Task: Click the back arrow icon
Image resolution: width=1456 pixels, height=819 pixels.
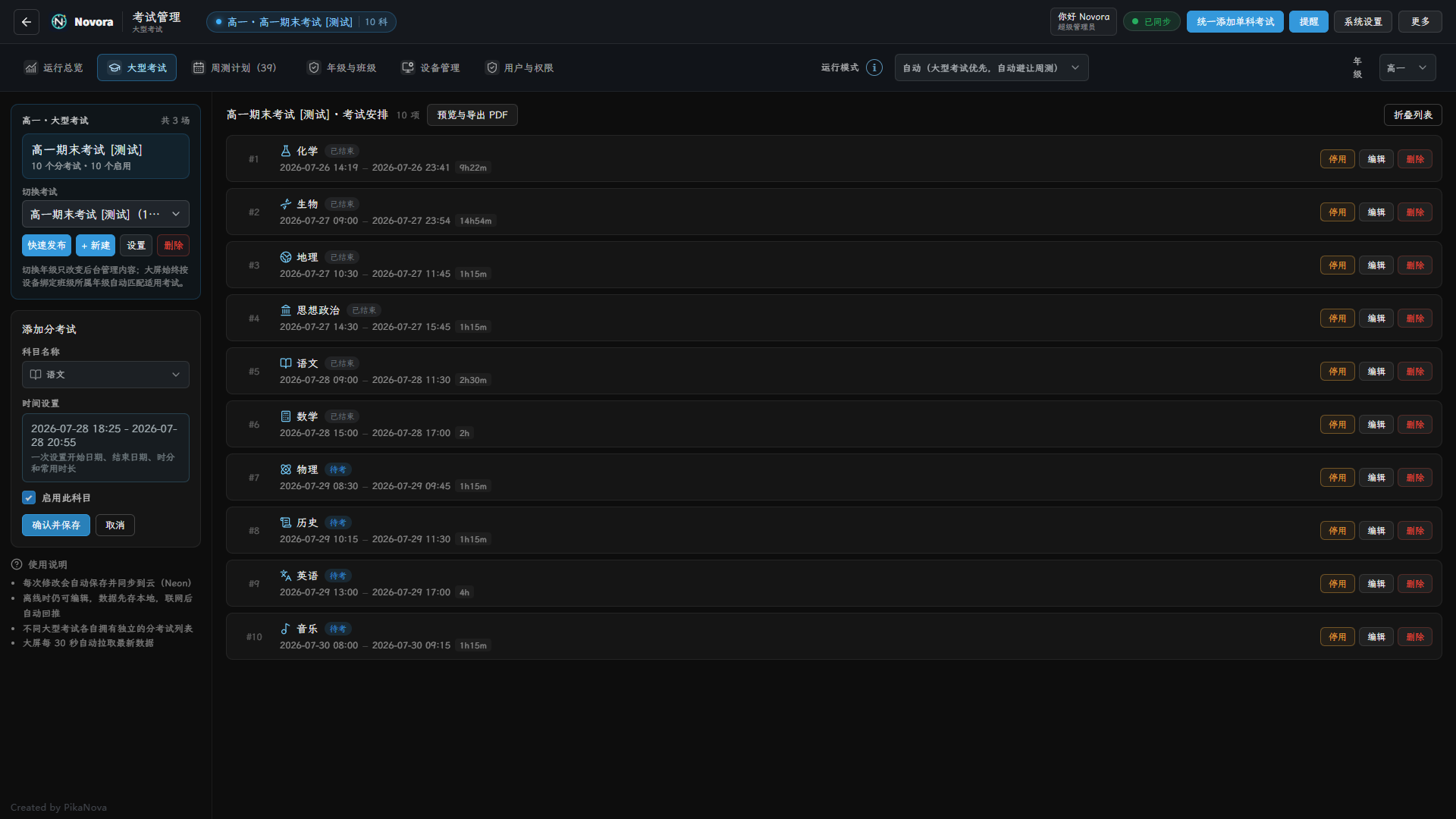Action: tap(27, 22)
